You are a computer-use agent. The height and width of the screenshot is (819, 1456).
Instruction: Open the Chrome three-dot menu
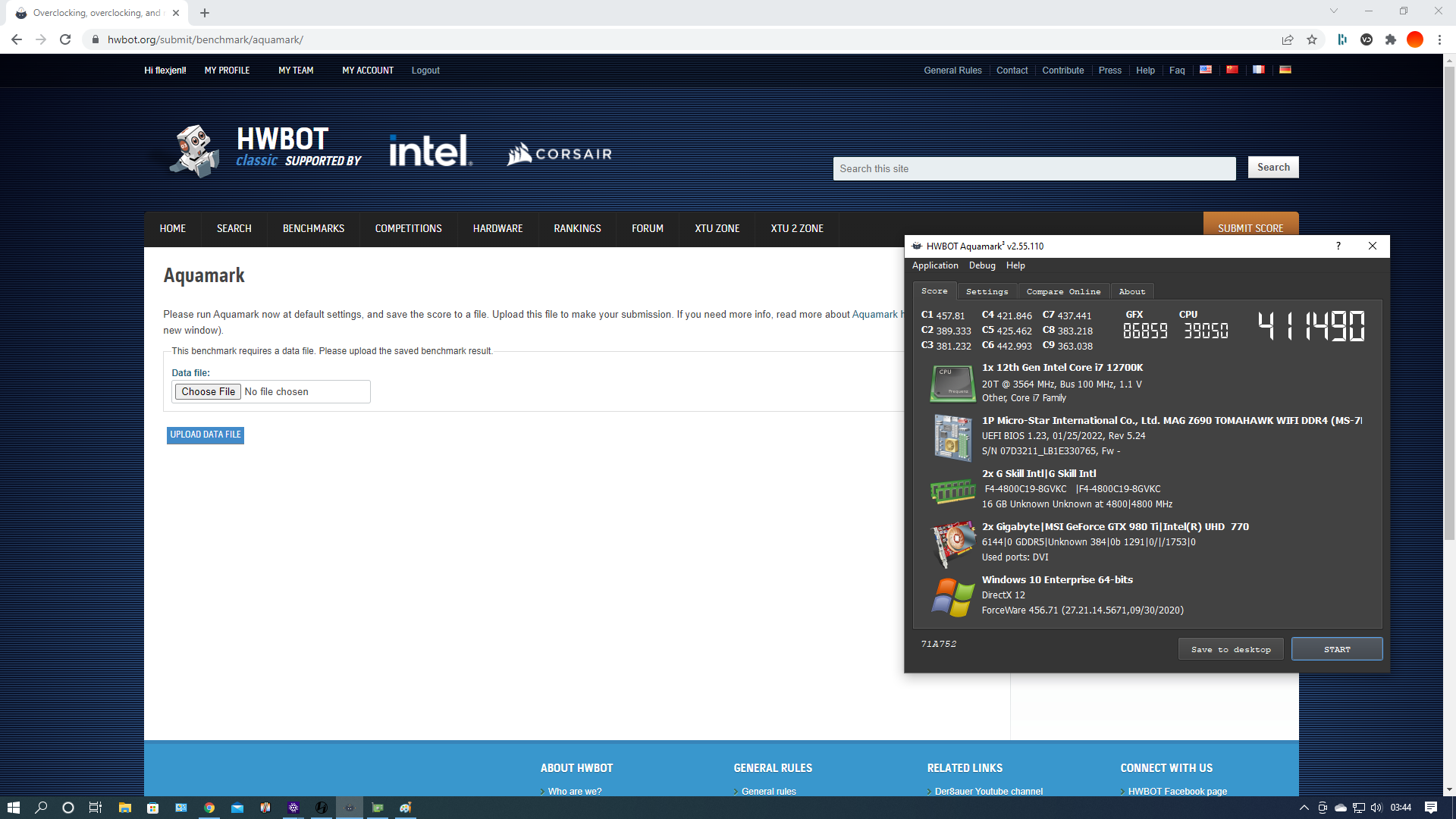(1439, 39)
